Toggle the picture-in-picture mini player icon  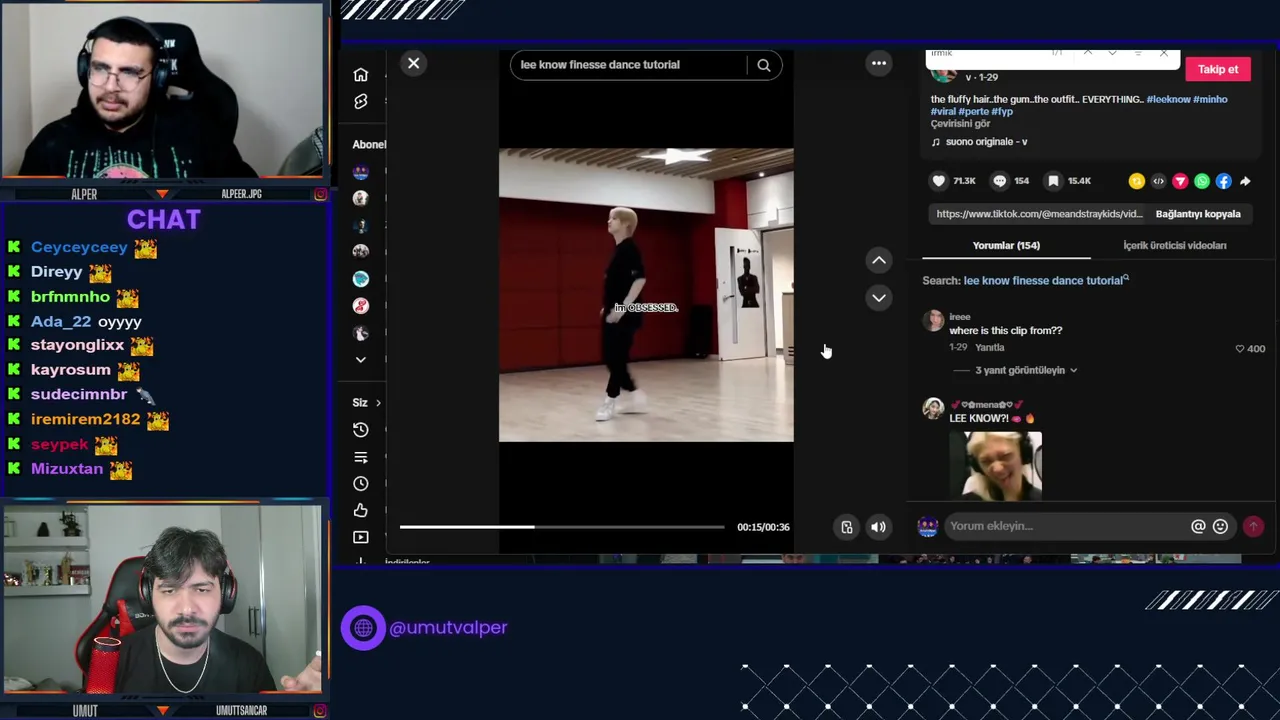(847, 527)
